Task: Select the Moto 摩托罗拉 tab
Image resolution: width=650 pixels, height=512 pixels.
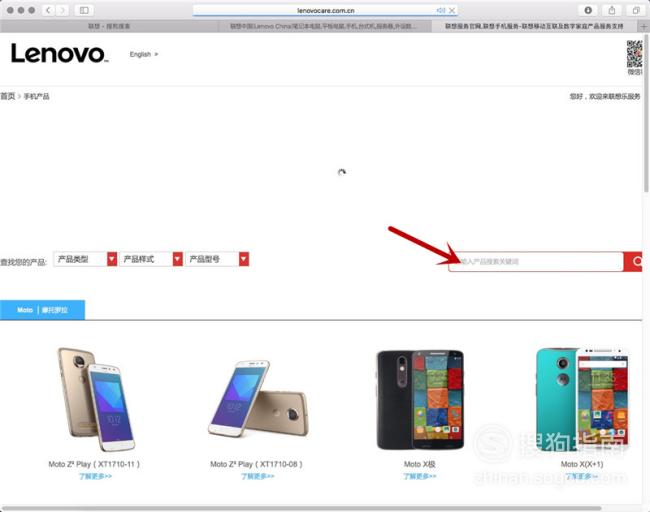Action: [x=42, y=310]
